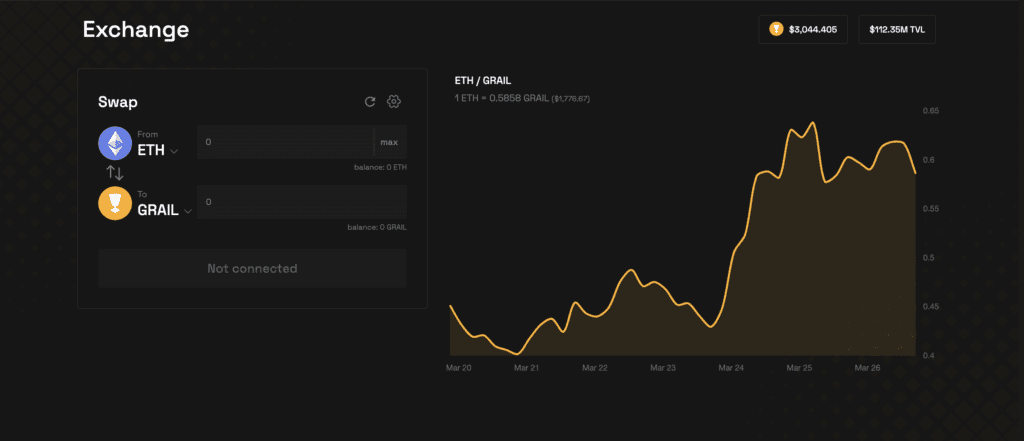Click the GRAIL price badge icon in header
The height and width of the screenshot is (441, 1024).
776,29
